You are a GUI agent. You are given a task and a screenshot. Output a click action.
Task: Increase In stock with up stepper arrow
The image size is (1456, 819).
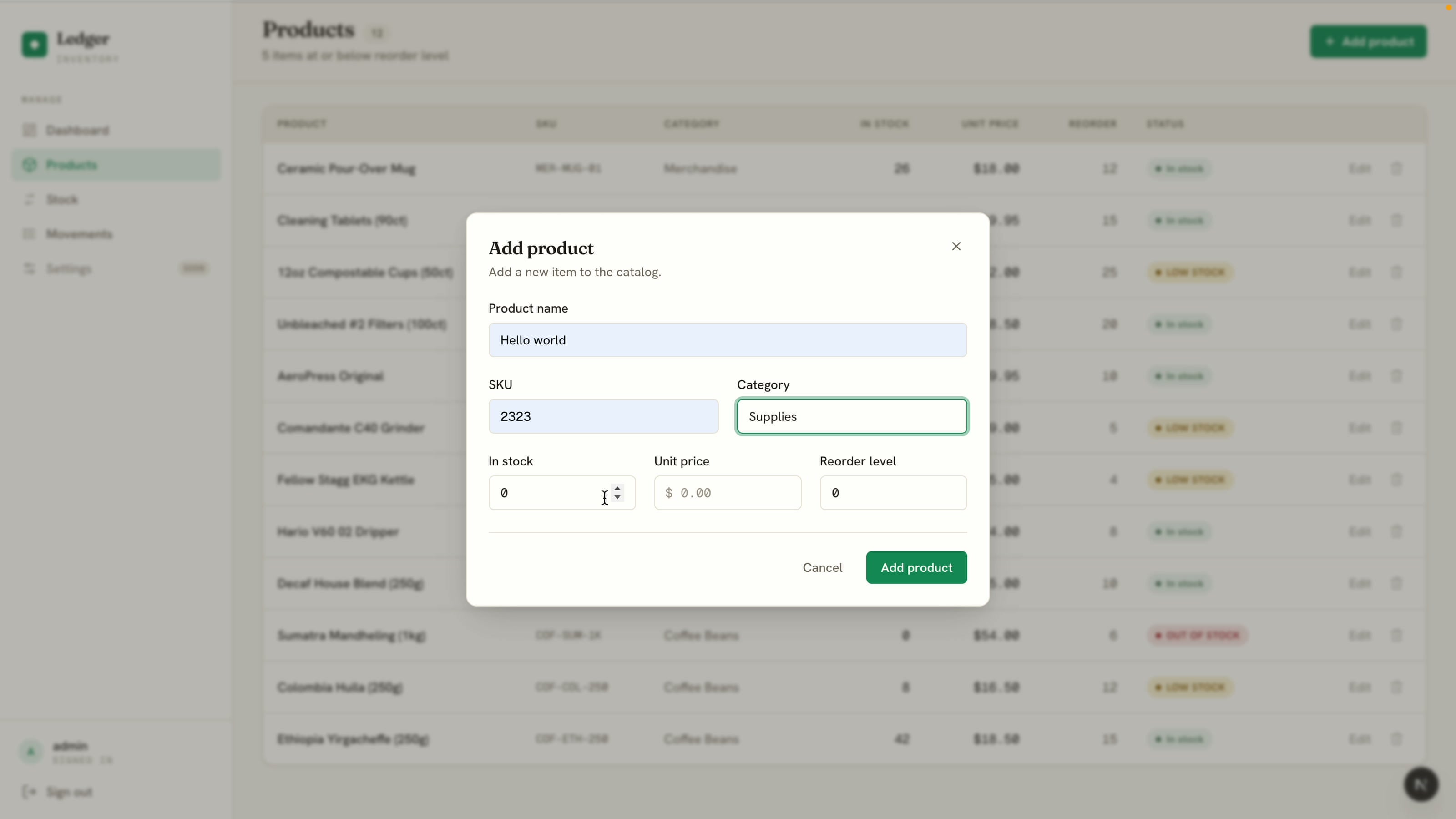click(617, 488)
